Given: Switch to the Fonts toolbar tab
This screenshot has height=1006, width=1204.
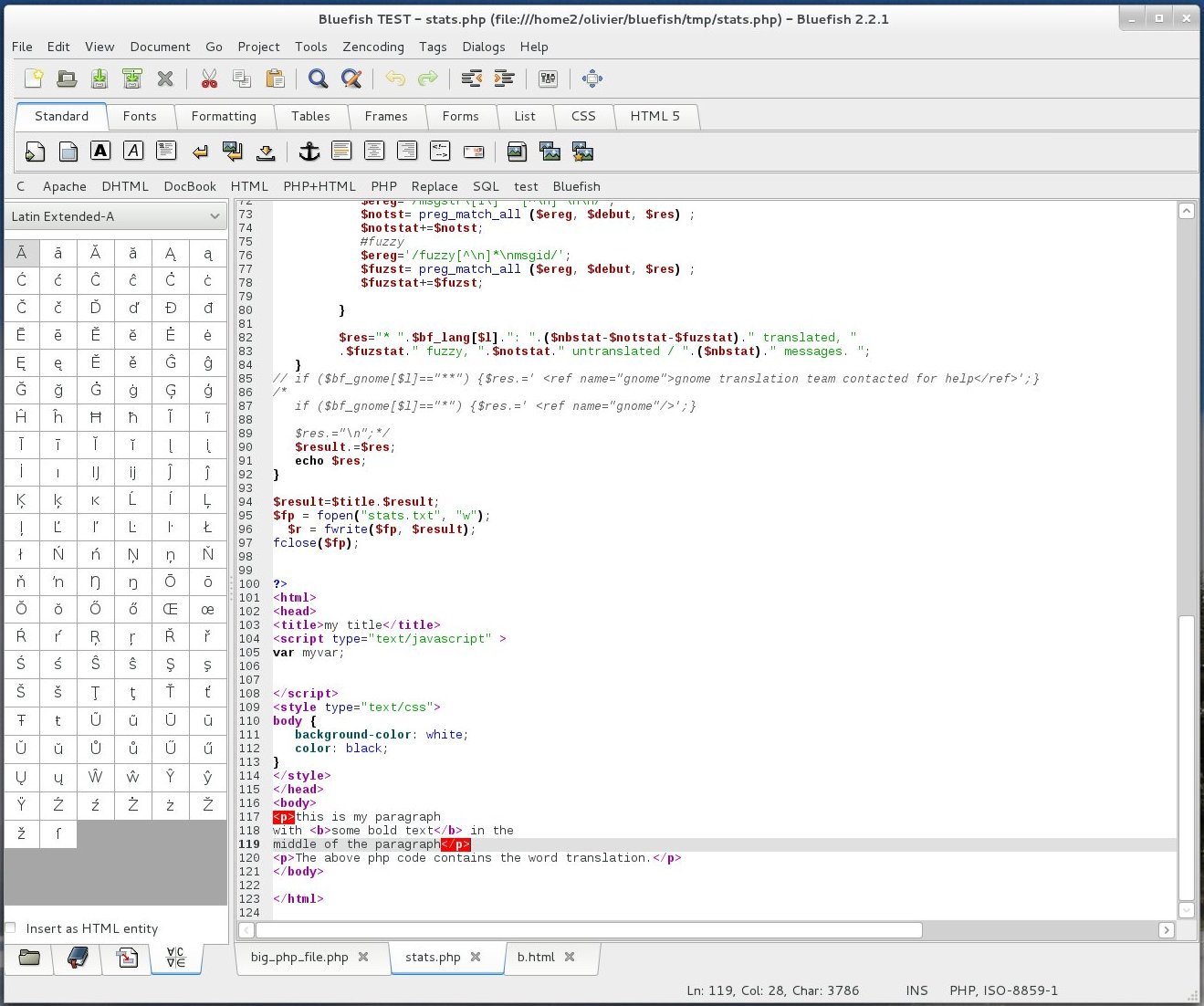Looking at the screenshot, I should click(x=140, y=116).
